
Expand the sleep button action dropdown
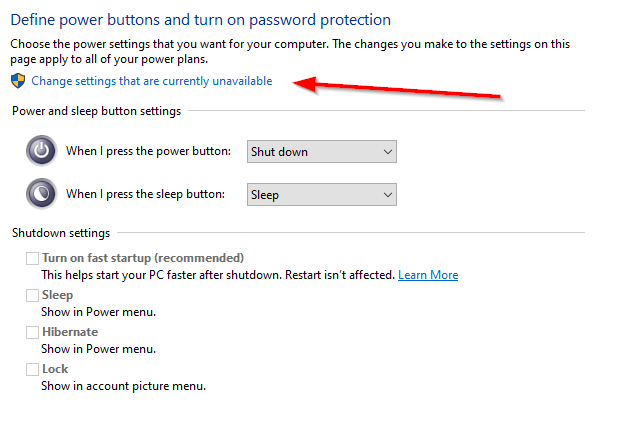pos(321,195)
